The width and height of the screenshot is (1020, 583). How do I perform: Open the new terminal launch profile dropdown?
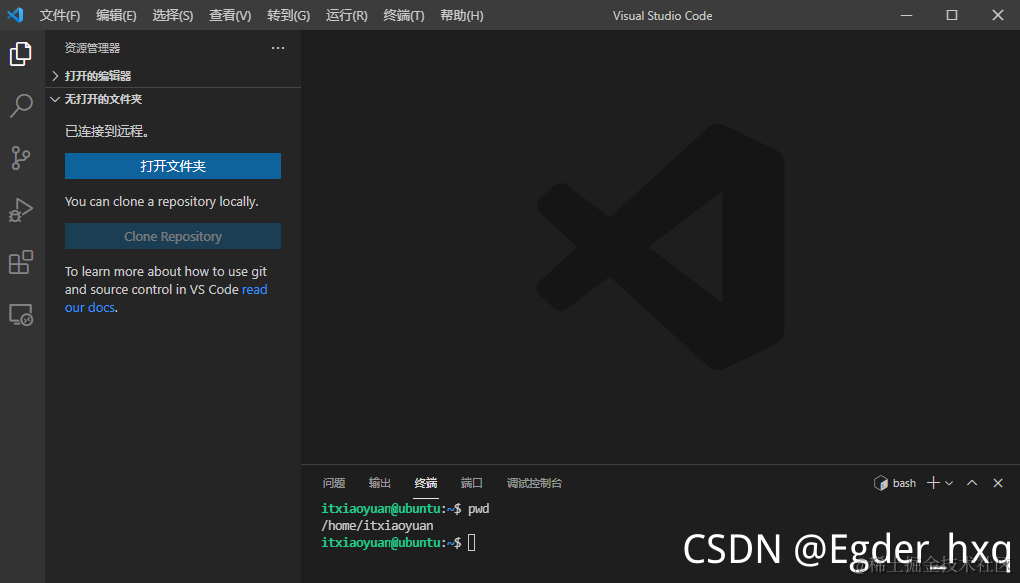[949, 483]
